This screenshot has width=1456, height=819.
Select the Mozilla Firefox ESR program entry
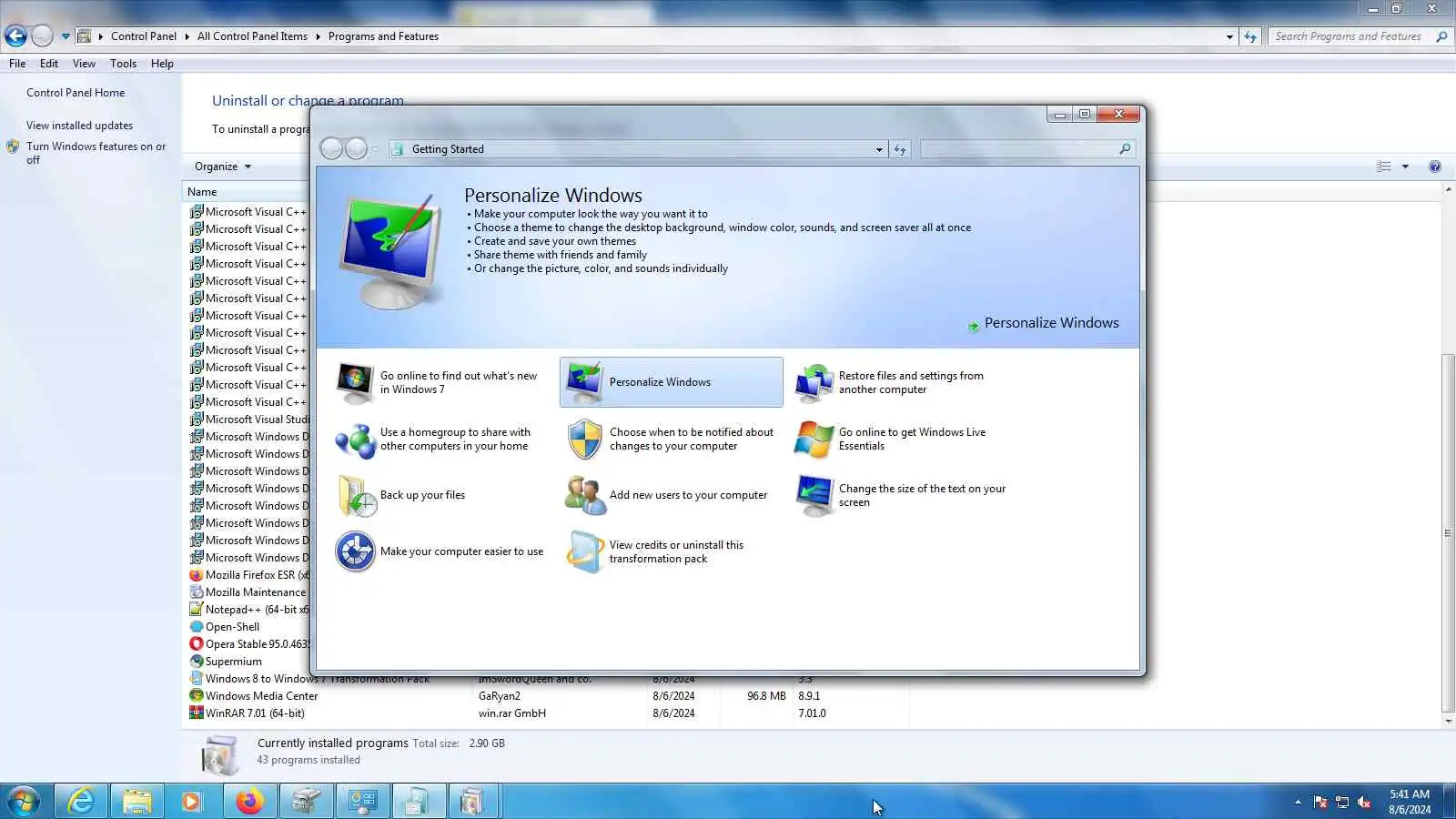pyautogui.click(x=249, y=575)
